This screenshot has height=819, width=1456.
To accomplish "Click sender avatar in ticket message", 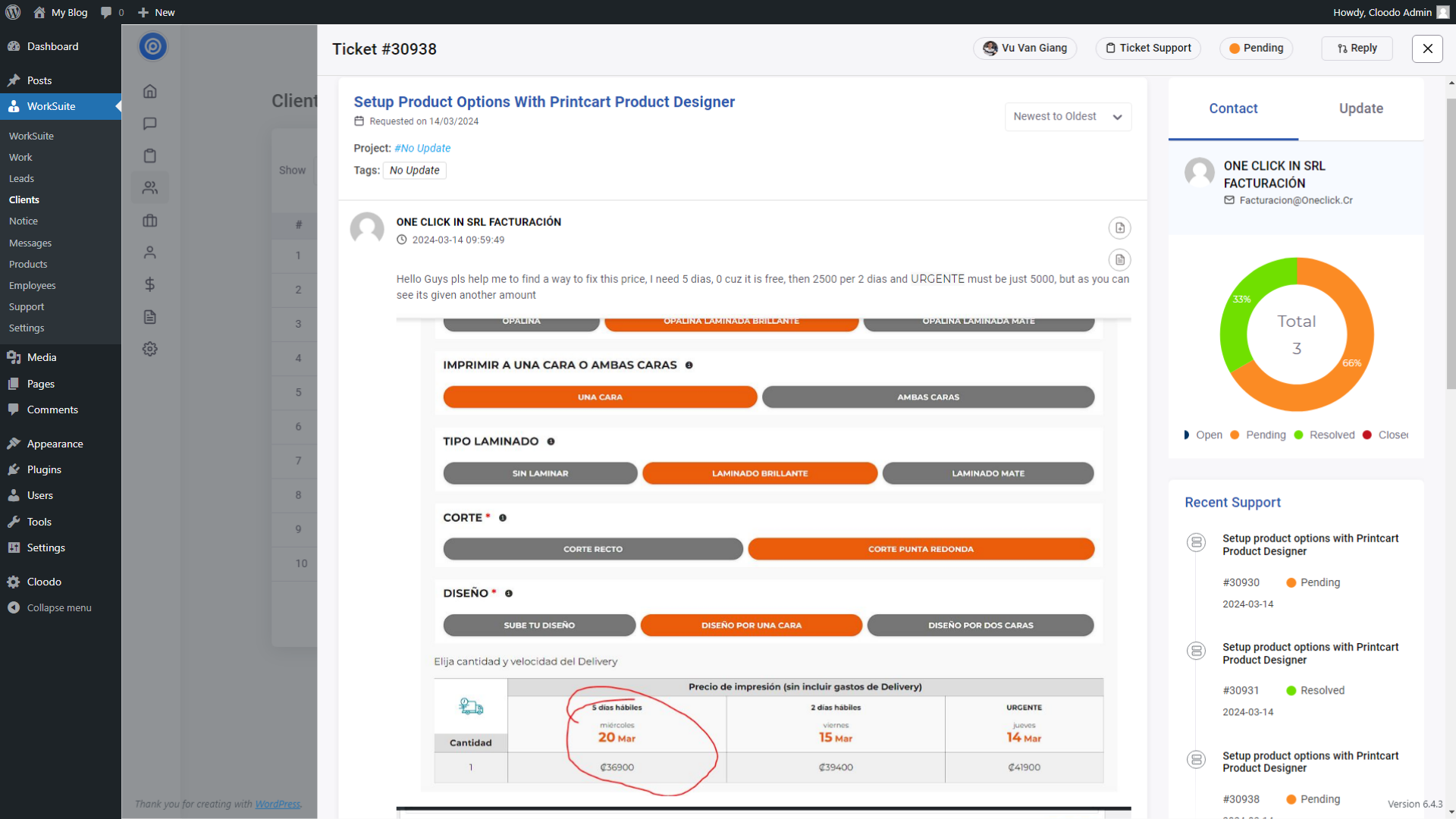I will point(367,228).
